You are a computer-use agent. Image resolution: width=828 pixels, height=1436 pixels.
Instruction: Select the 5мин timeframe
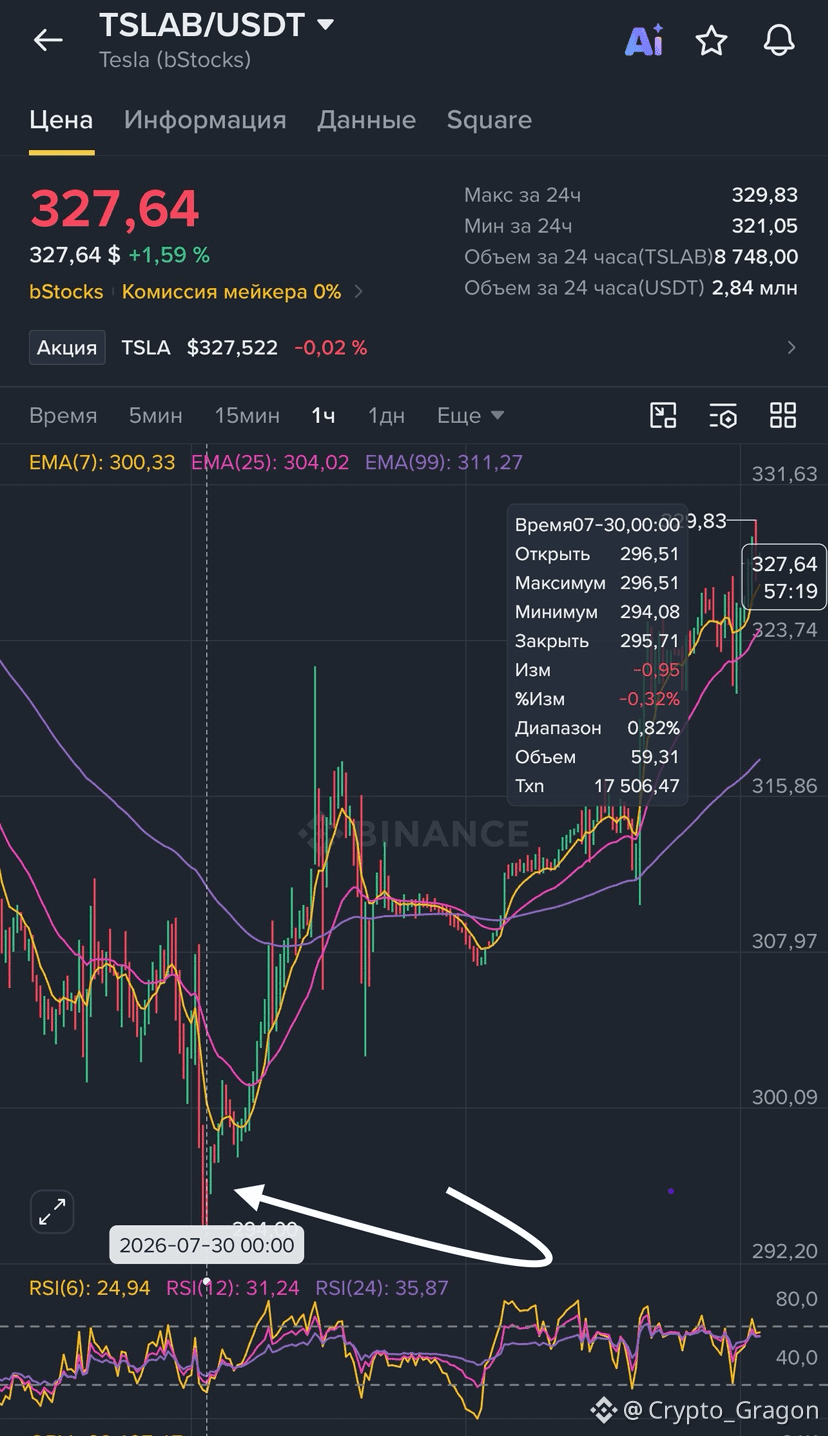point(156,415)
